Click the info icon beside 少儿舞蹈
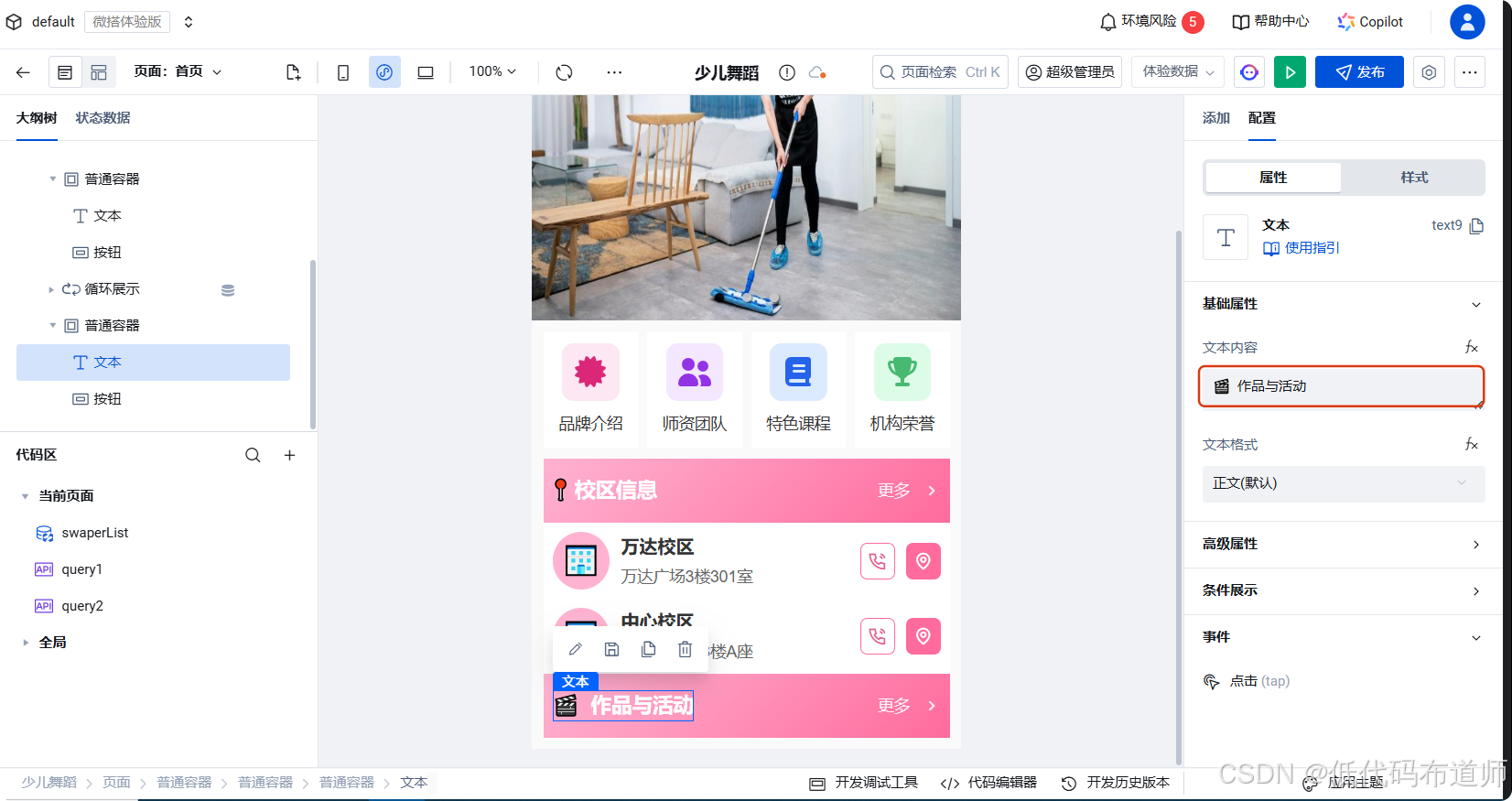Screen dimensions: 1512x801 [787, 72]
